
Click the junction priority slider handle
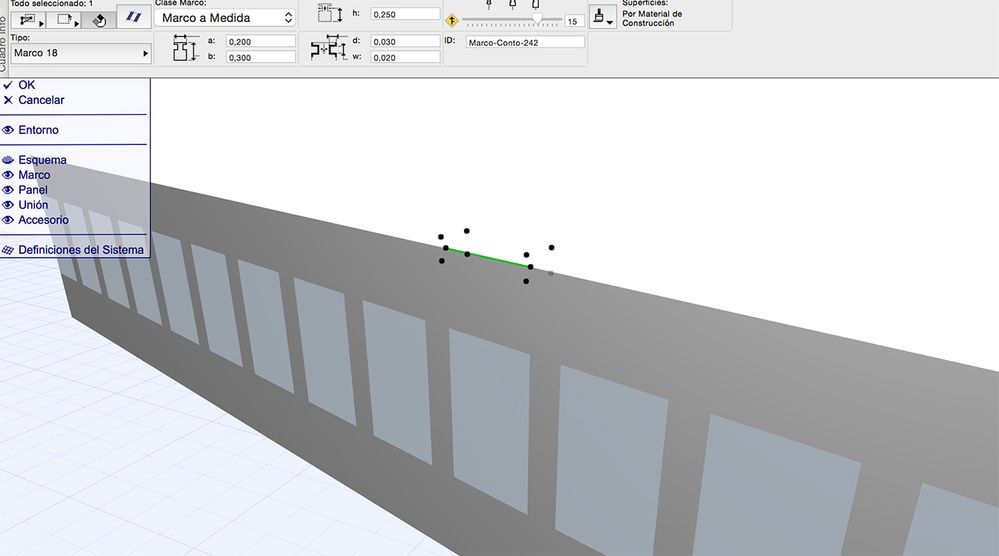(538, 19)
